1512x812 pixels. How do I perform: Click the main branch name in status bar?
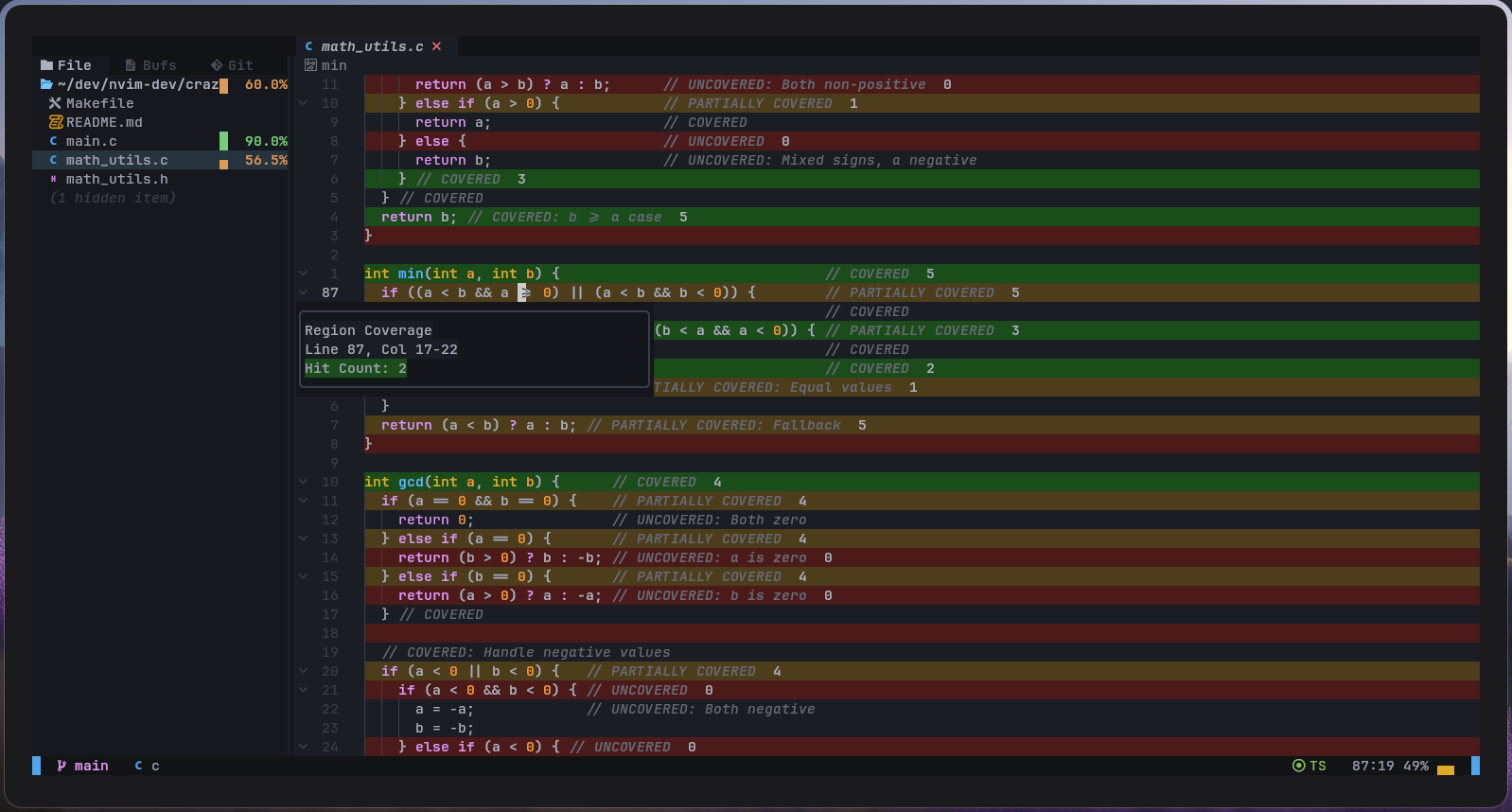[92, 766]
